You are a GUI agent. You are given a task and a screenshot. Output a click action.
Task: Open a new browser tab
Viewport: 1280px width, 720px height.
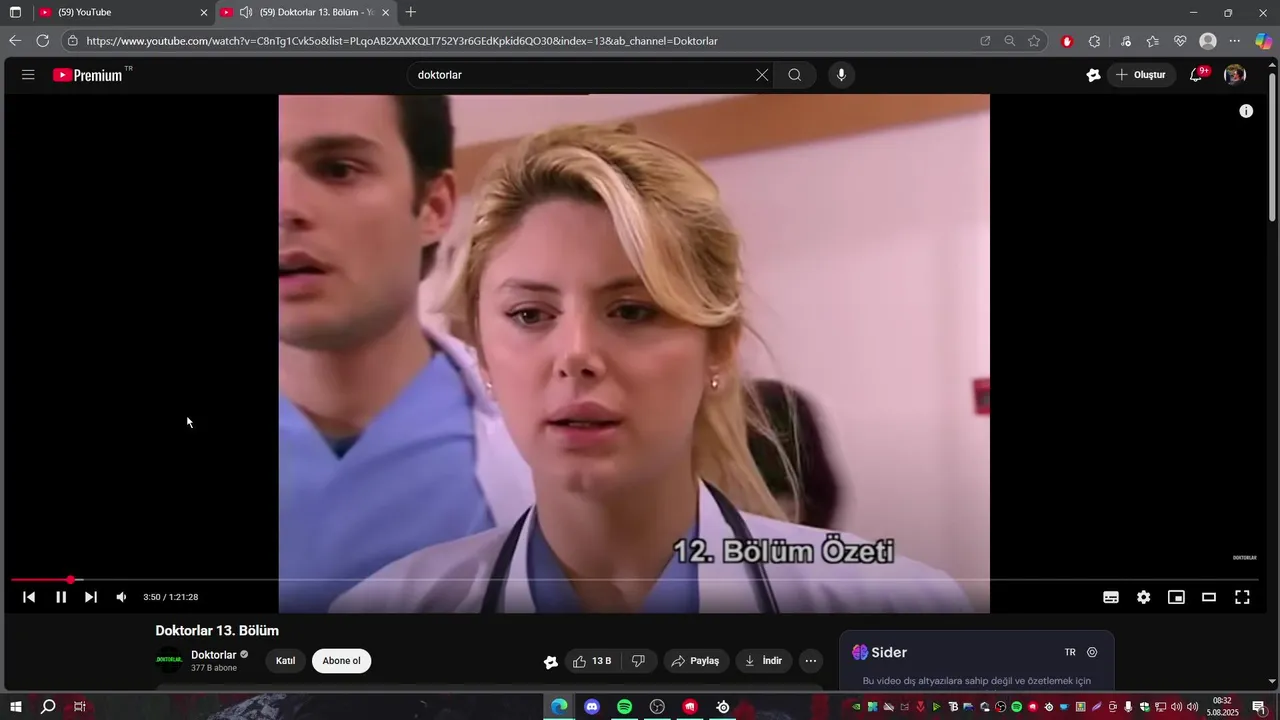[411, 12]
